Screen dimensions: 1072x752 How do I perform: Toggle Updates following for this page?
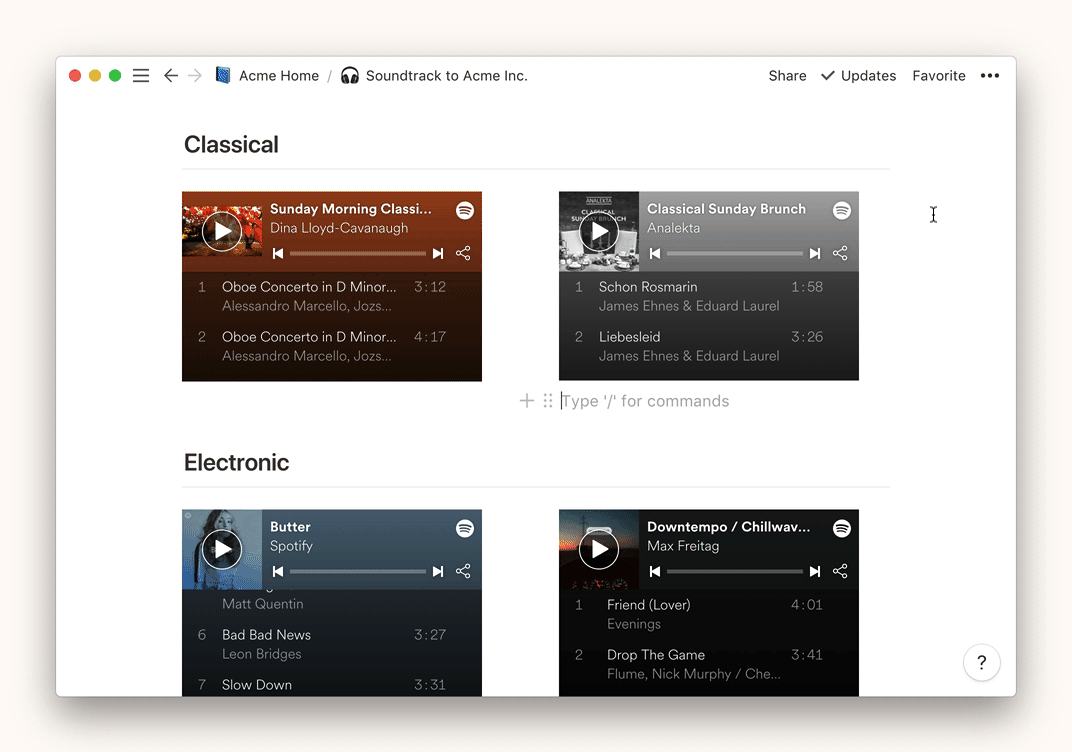[858, 76]
